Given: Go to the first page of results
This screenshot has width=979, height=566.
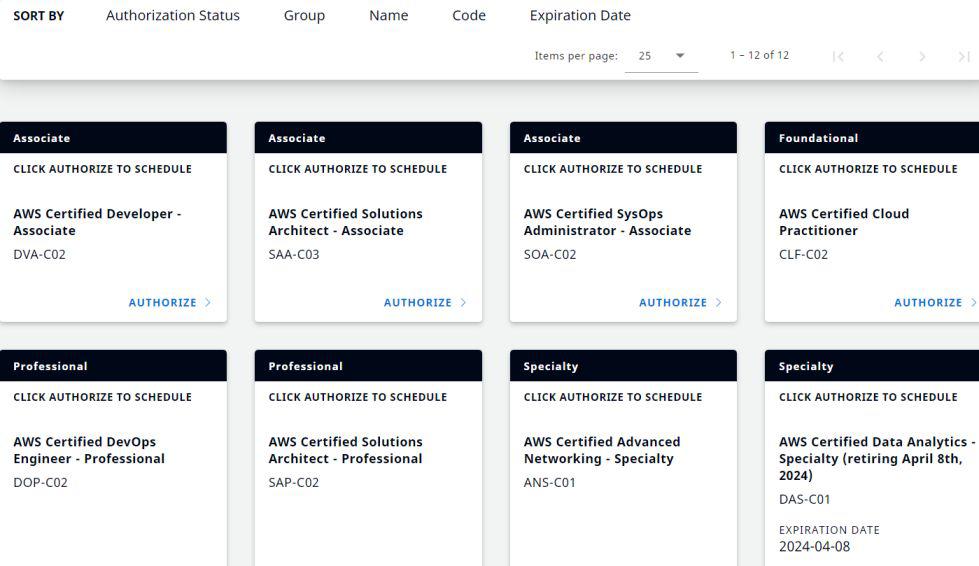Looking at the screenshot, I should point(838,56).
